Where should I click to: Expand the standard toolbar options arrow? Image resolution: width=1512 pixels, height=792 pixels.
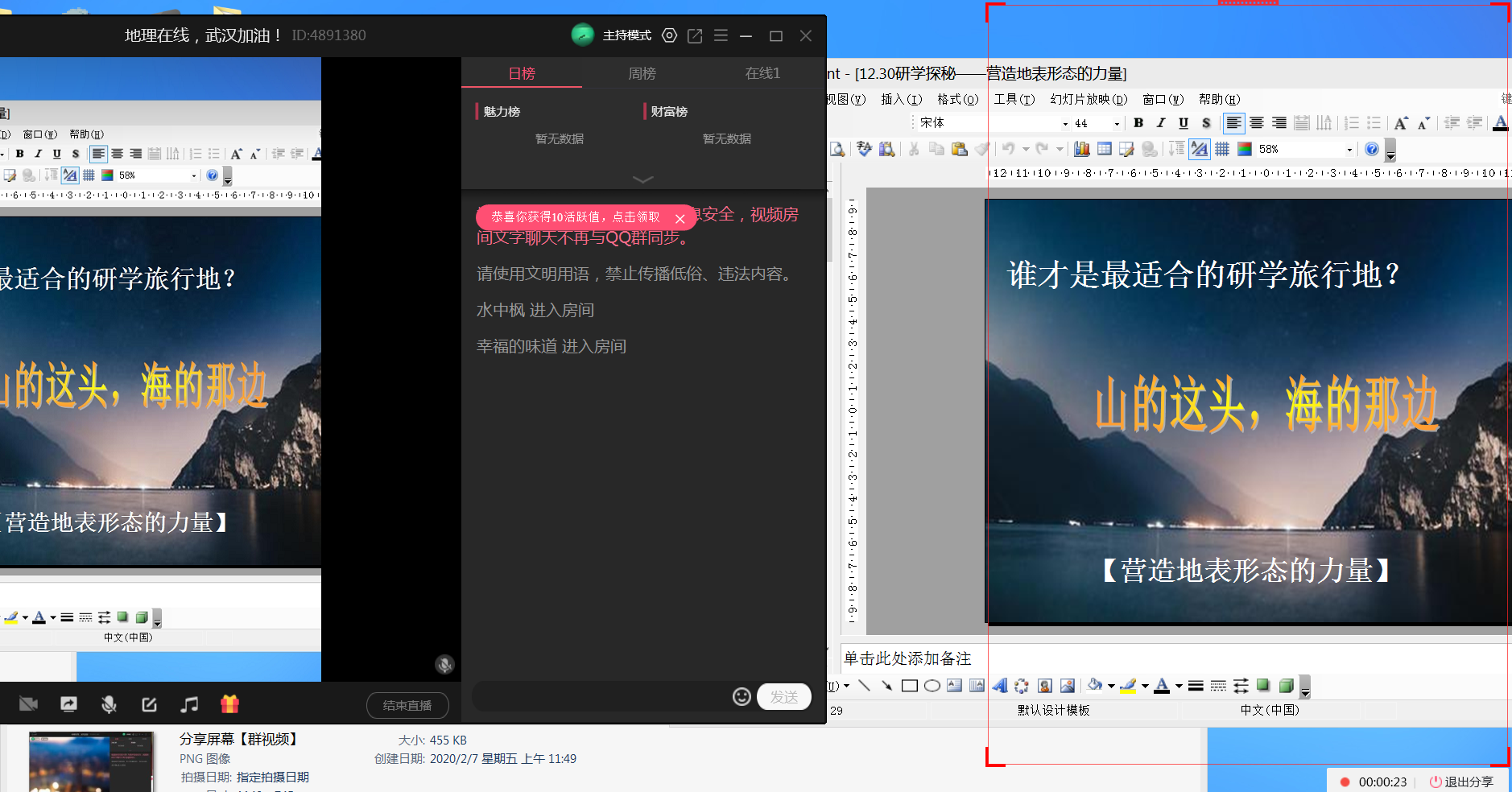tap(1390, 151)
